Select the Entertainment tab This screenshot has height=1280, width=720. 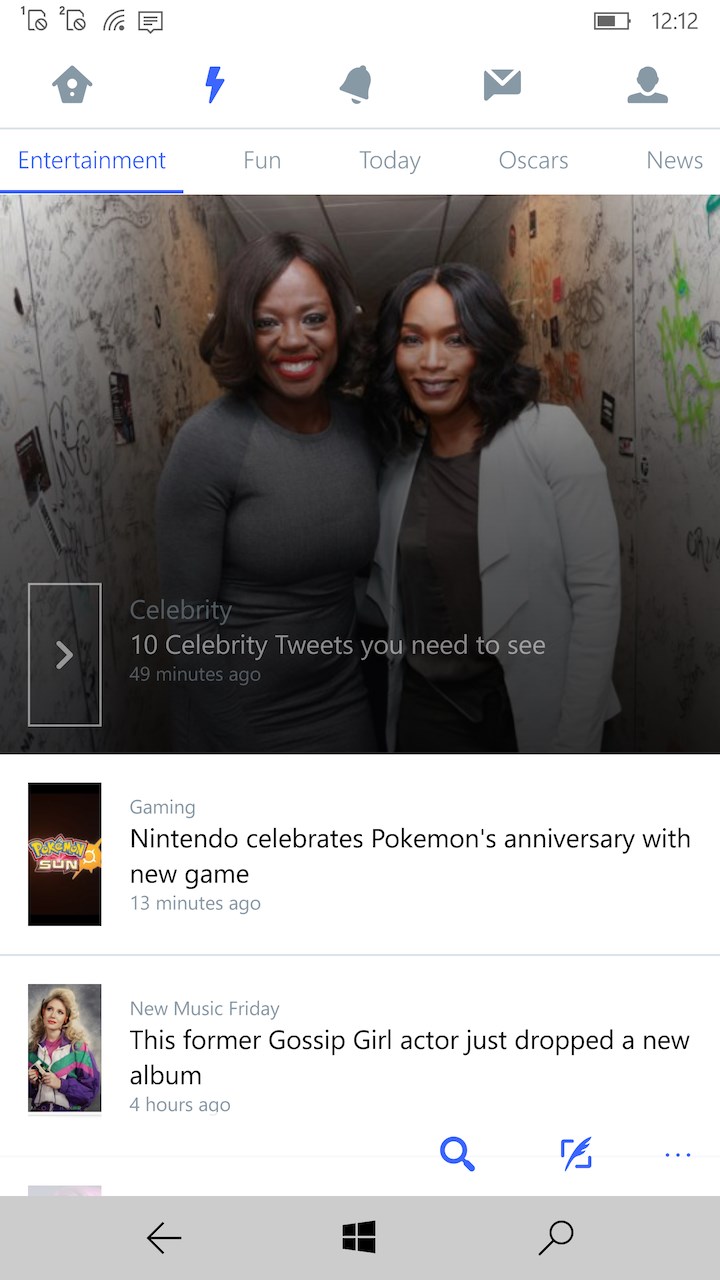pos(92,160)
